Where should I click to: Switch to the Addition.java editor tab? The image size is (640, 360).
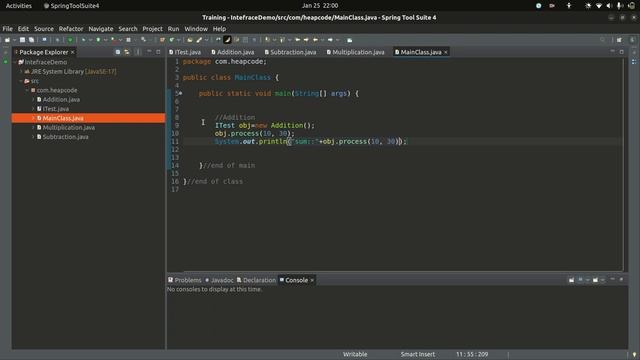pos(233,52)
